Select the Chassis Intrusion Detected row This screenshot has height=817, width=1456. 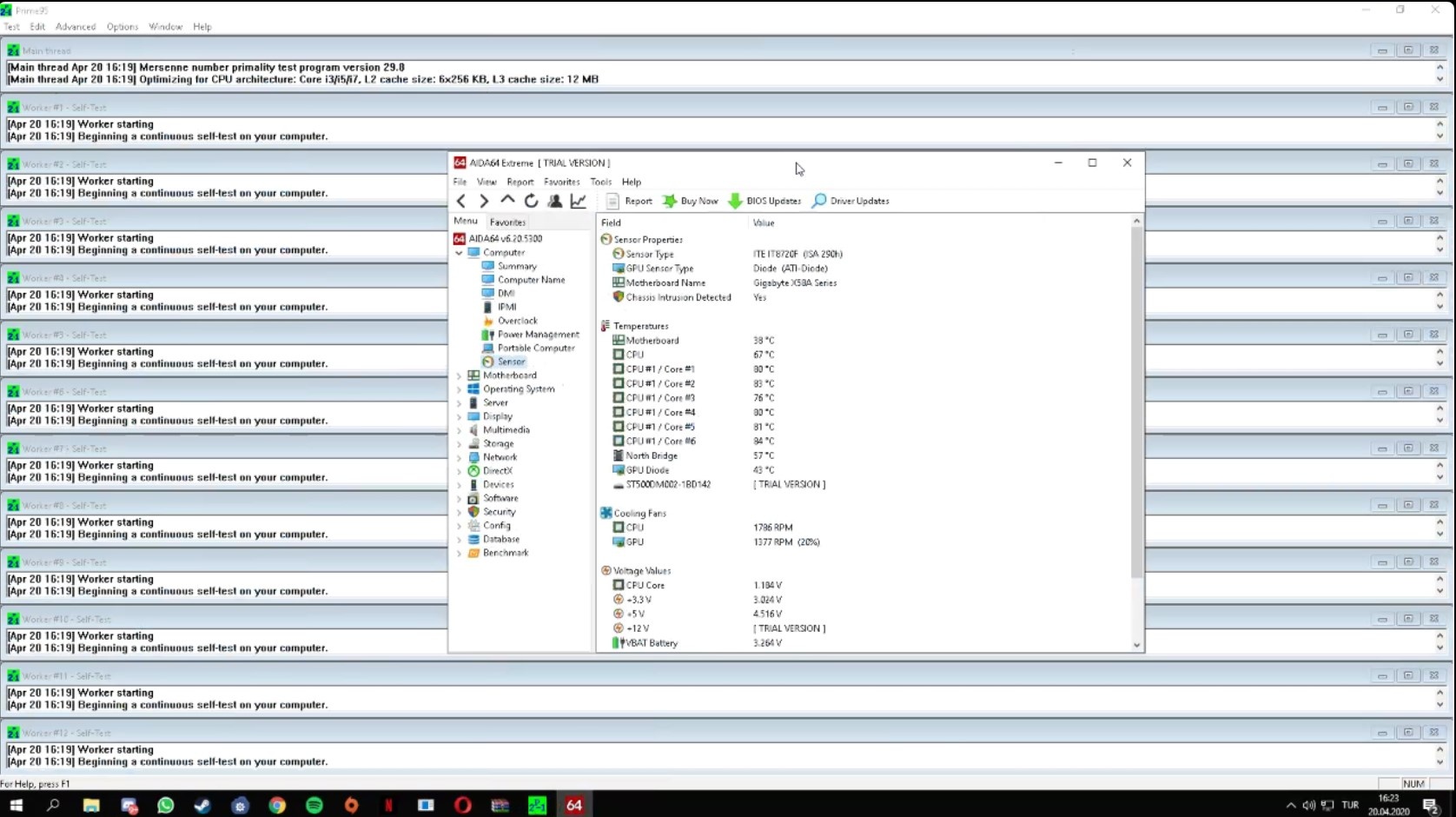click(x=864, y=297)
